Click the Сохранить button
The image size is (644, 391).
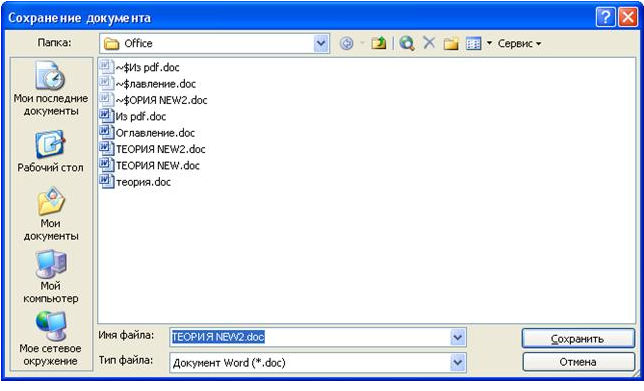pyautogui.click(x=578, y=338)
